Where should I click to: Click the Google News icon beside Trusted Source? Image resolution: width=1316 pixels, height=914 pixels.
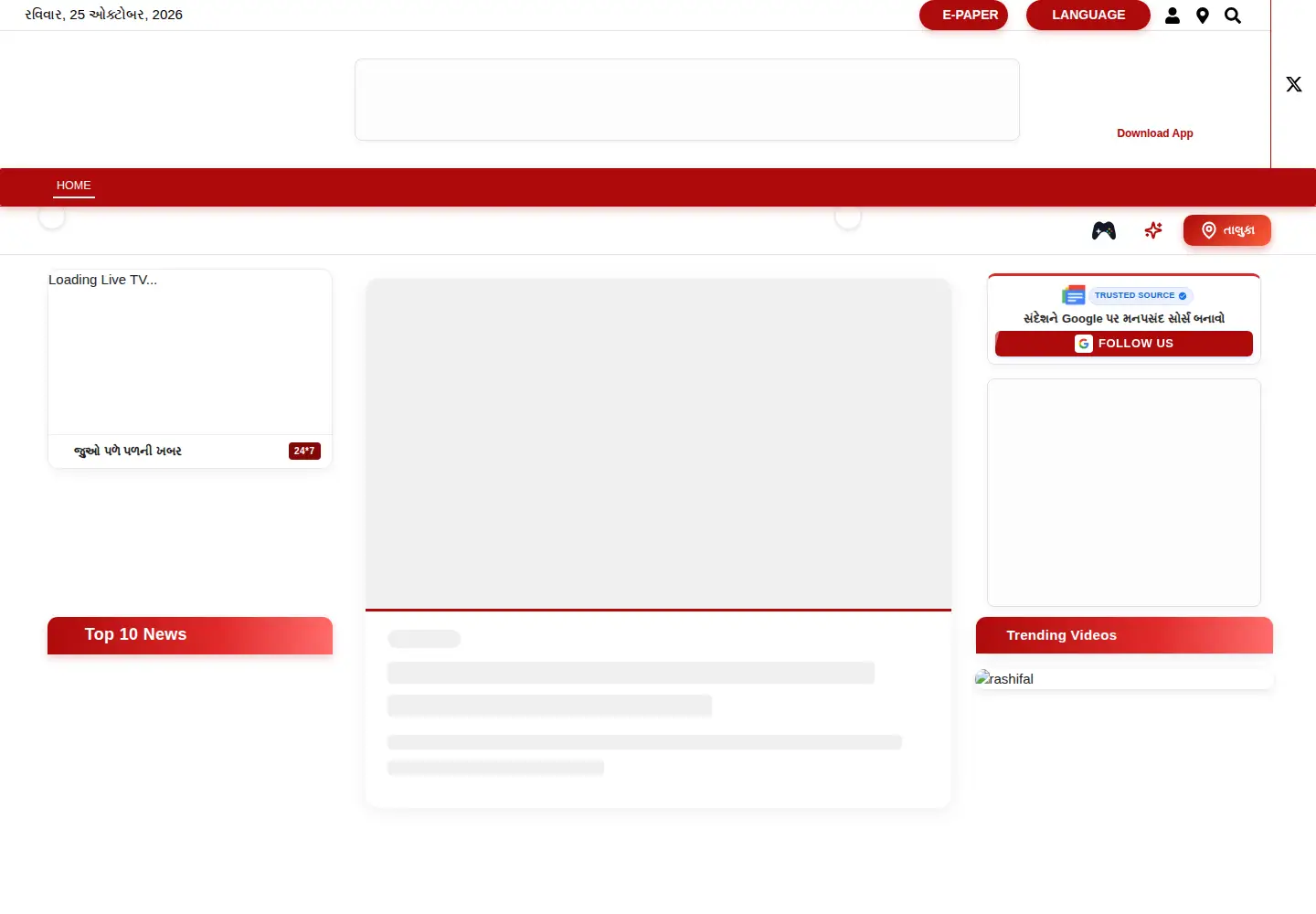tap(1074, 295)
